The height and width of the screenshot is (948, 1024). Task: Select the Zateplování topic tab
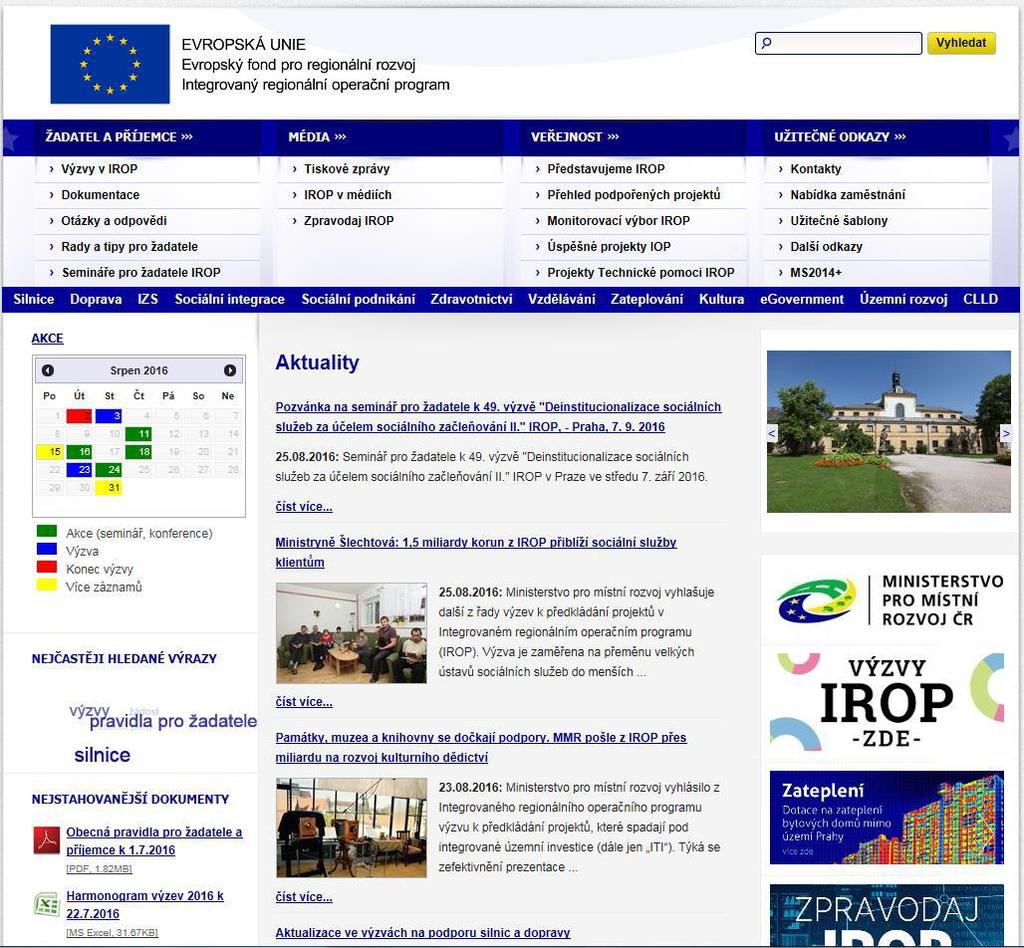[647, 299]
